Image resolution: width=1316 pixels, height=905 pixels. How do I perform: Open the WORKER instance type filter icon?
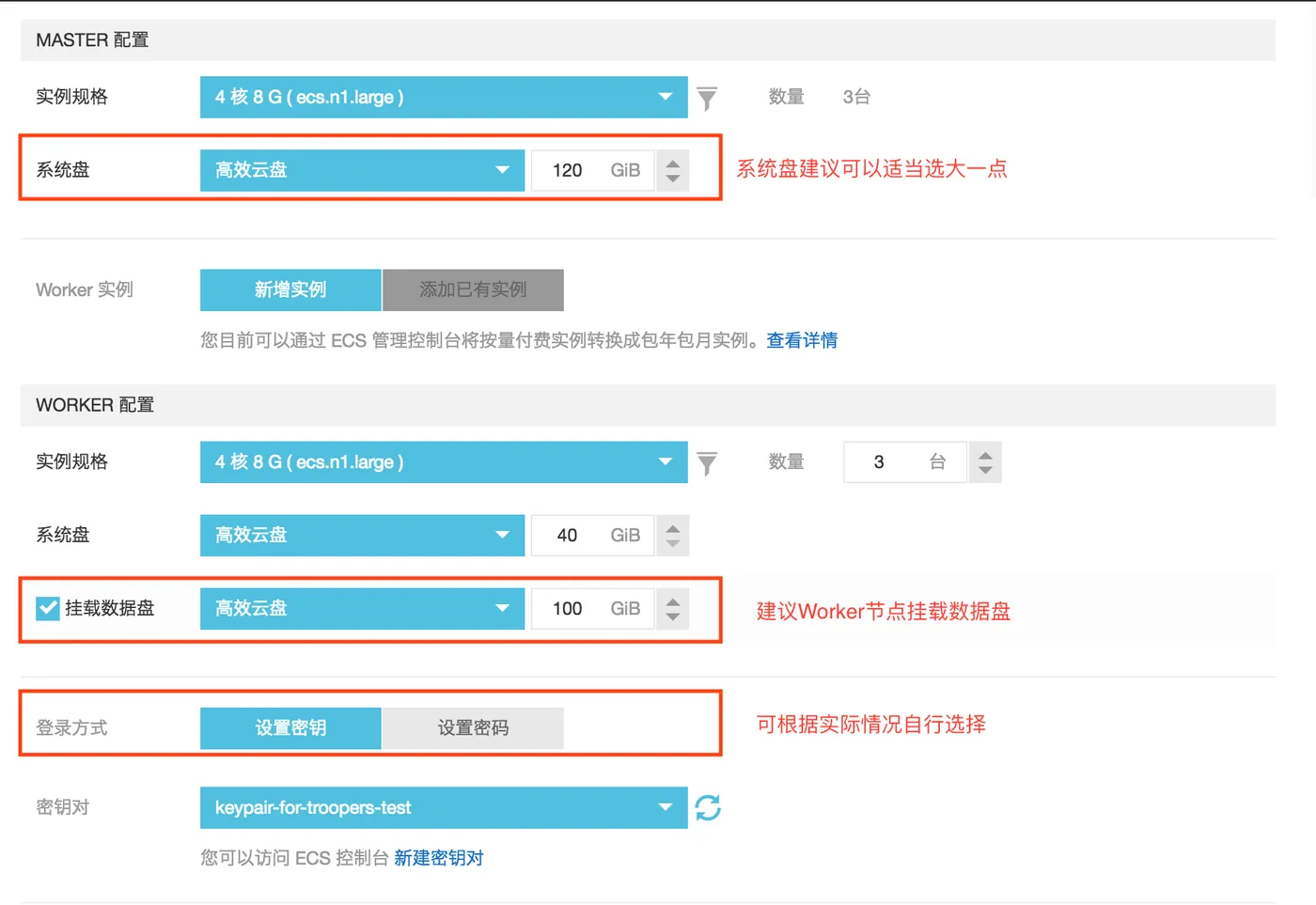tap(707, 462)
